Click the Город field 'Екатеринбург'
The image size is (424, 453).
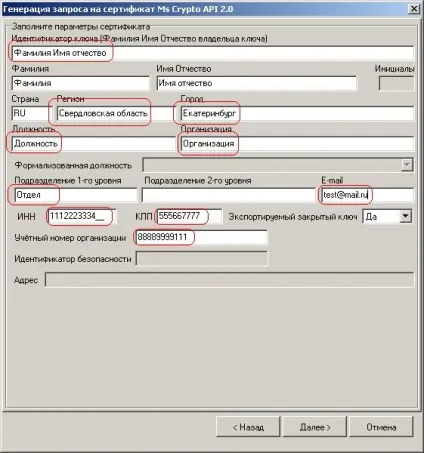[x=297, y=113]
